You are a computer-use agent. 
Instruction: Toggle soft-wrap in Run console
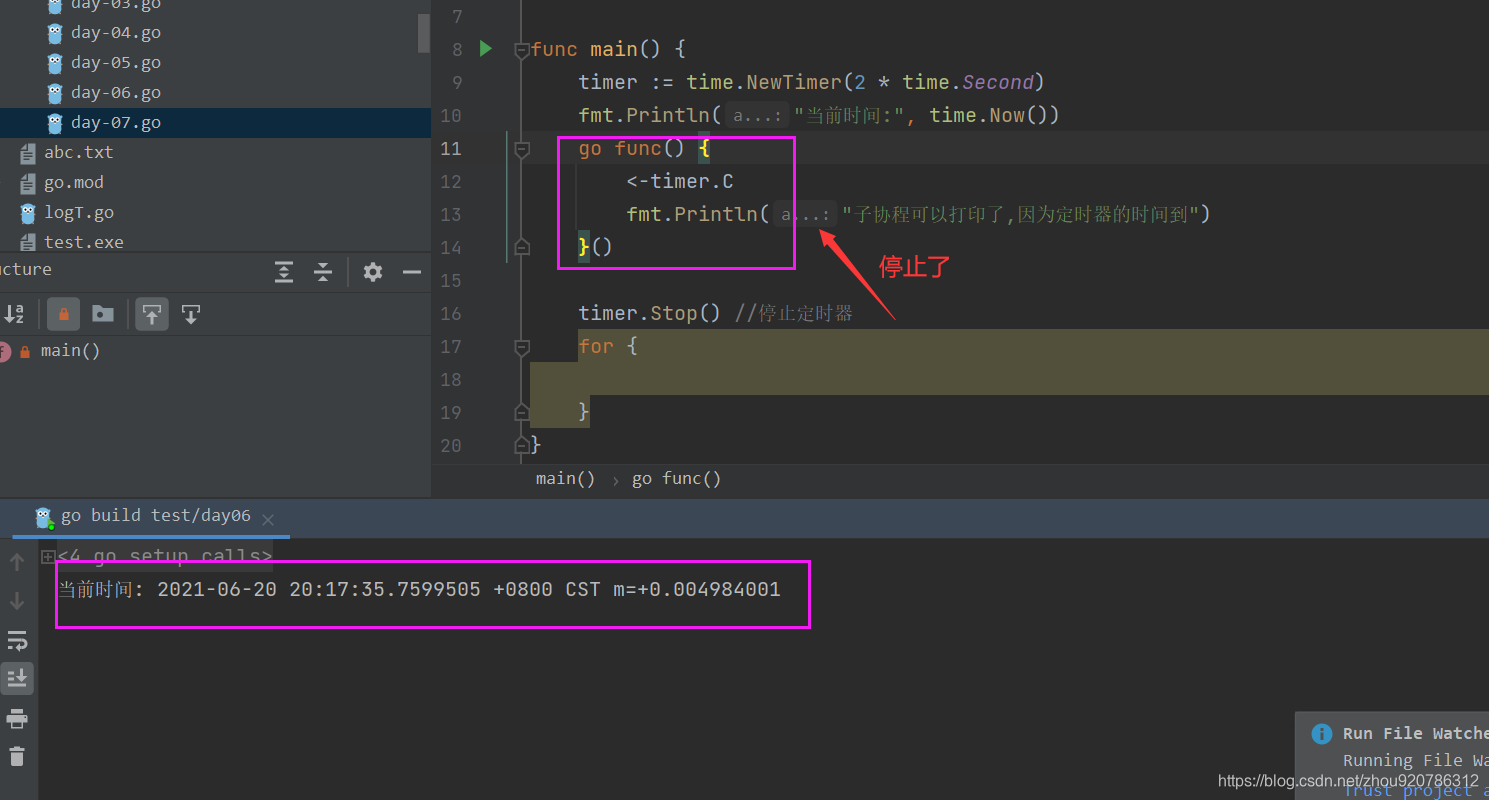(x=17, y=640)
